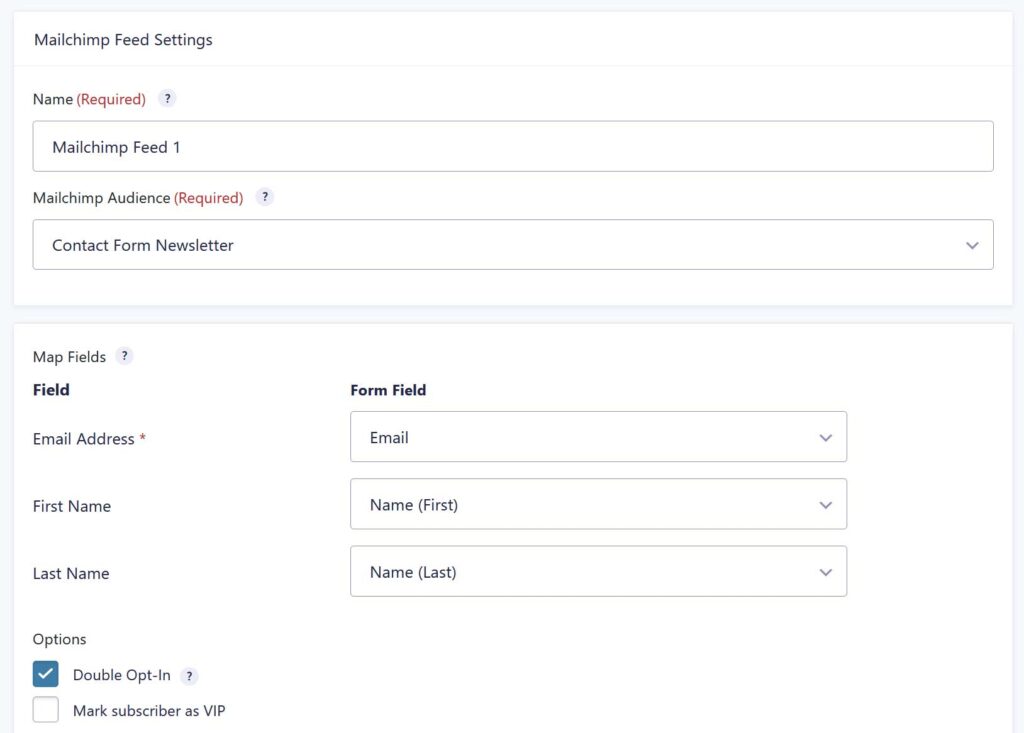The height and width of the screenshot is (733, 1024).
Task: Toggle Double Opt-In off via its label
Action: tap(120, 675)
